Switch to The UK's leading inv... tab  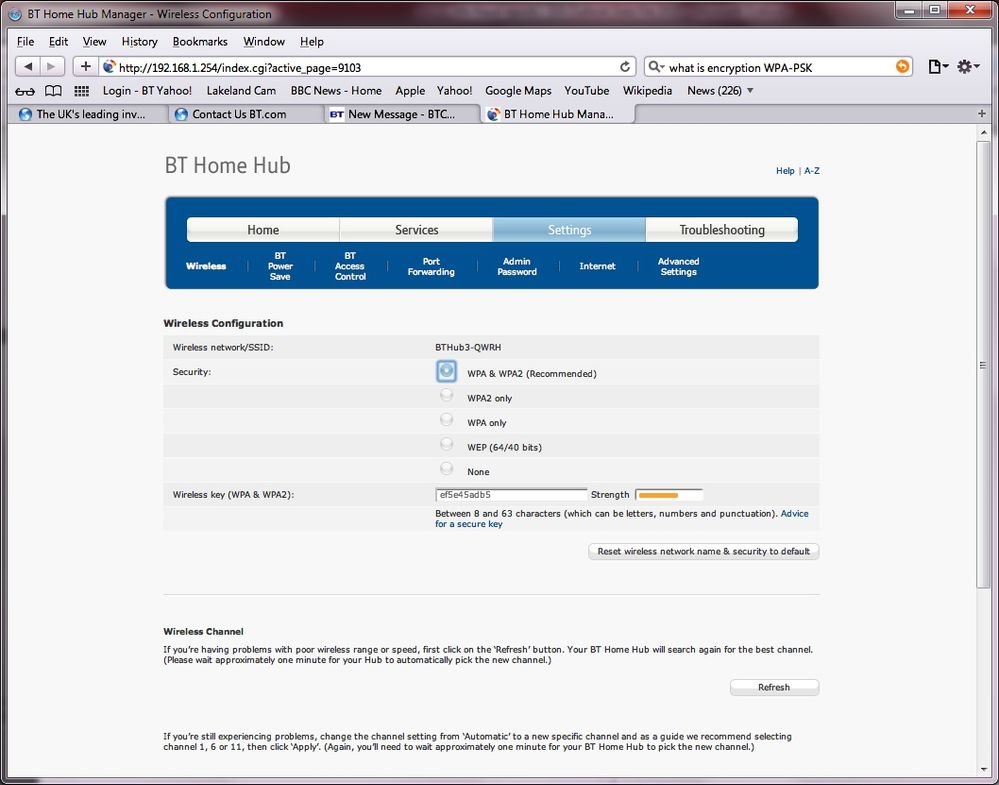[89, 114]
